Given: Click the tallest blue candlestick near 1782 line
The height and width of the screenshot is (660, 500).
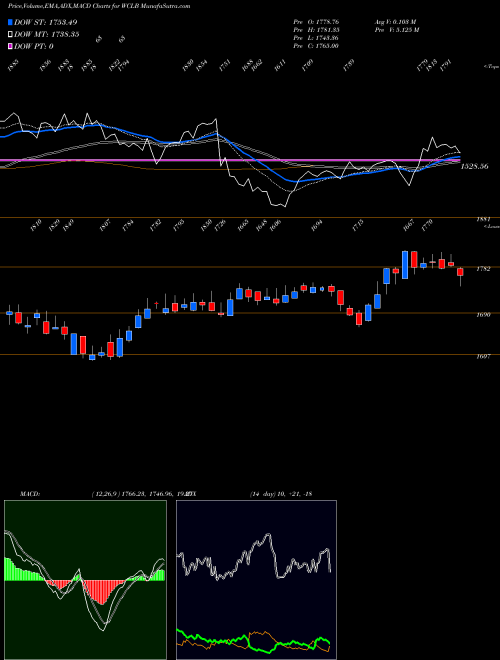Looking at the screenshot, I should pos(405,265).
